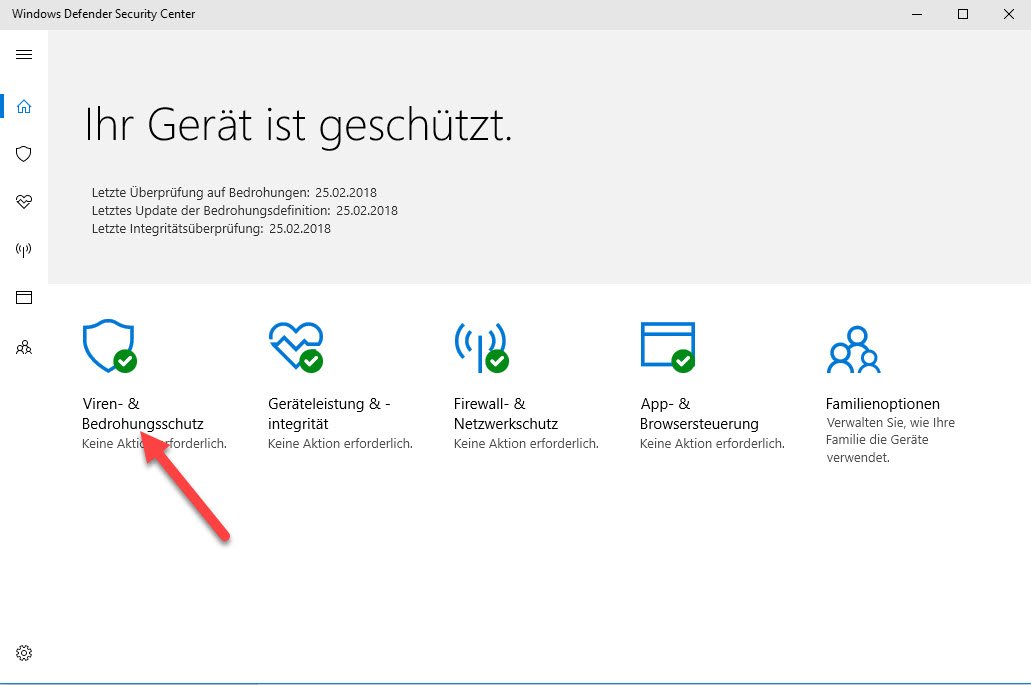Click the 'Ihr Gerät ist geschützt.' heading

298,126
